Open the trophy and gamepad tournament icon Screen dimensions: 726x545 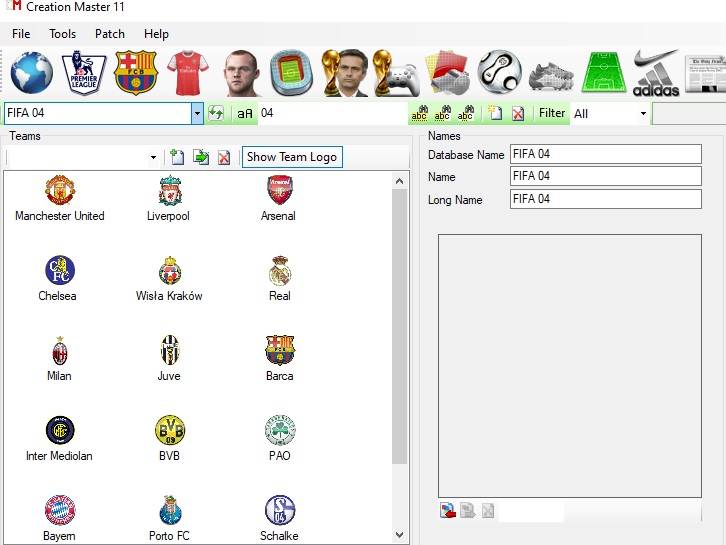[396, 73]
